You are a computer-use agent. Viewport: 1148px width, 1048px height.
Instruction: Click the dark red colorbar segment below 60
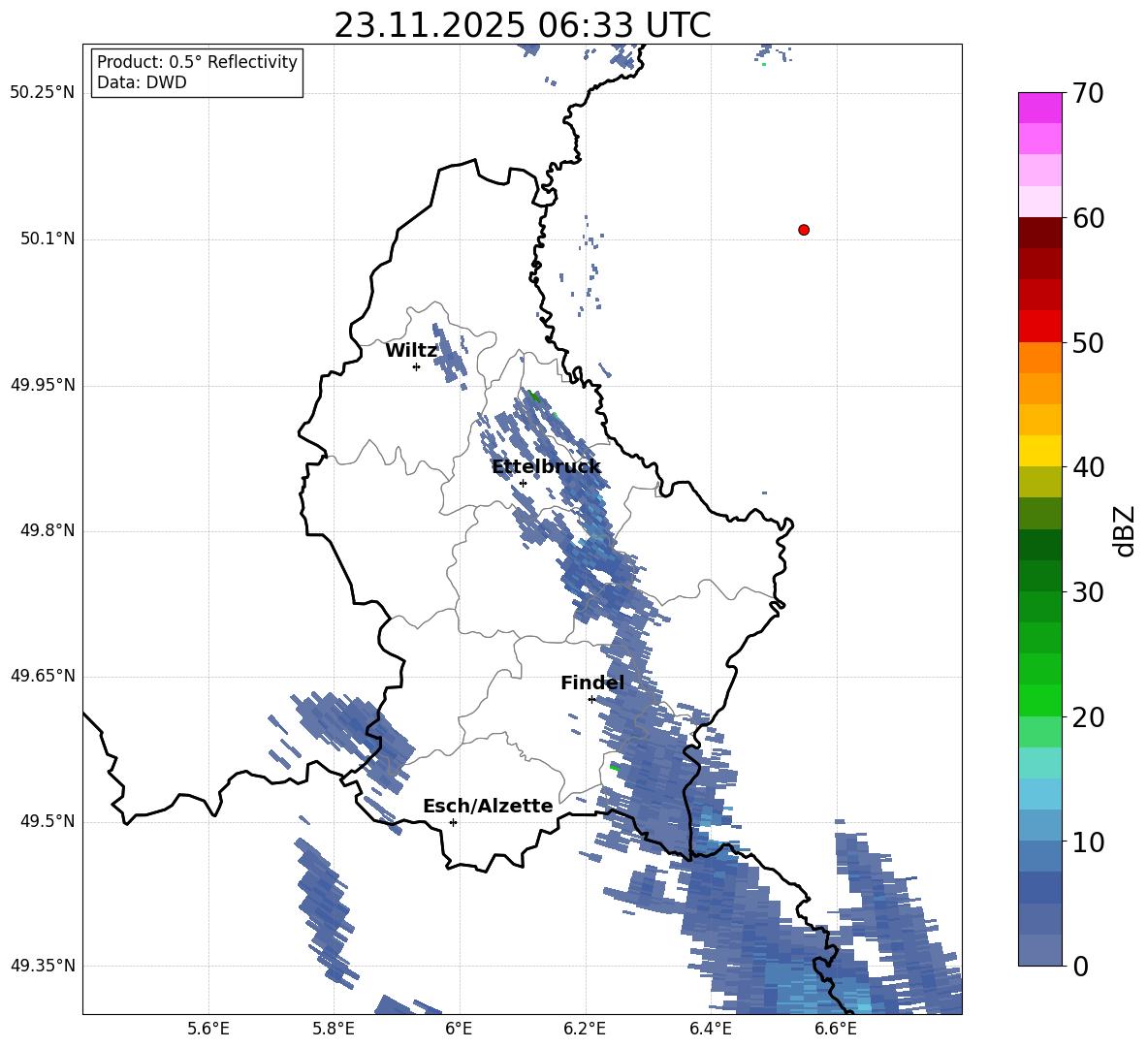pos(1039,233)
